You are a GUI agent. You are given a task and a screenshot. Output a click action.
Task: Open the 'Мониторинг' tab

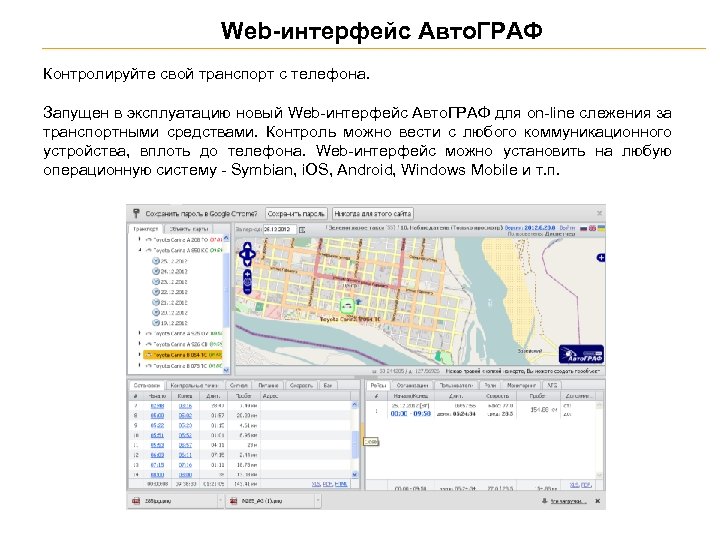click(x=521, y=385)
